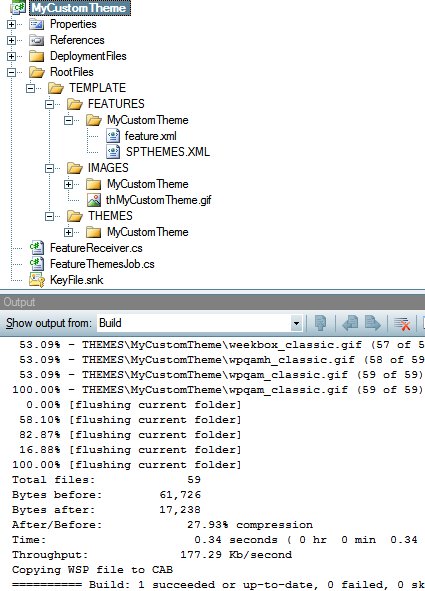Click folder icon of MyCustomTheme under THEMES
The image size is (425, 591).
93,232
